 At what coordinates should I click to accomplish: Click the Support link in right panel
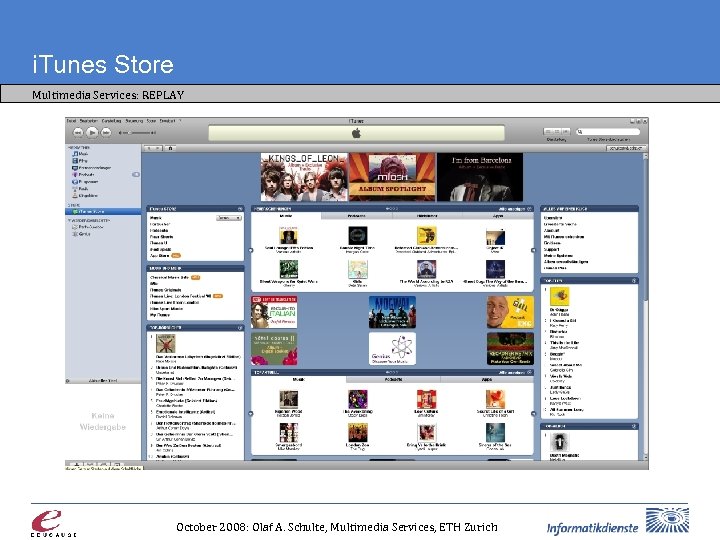tap(551, 249)
